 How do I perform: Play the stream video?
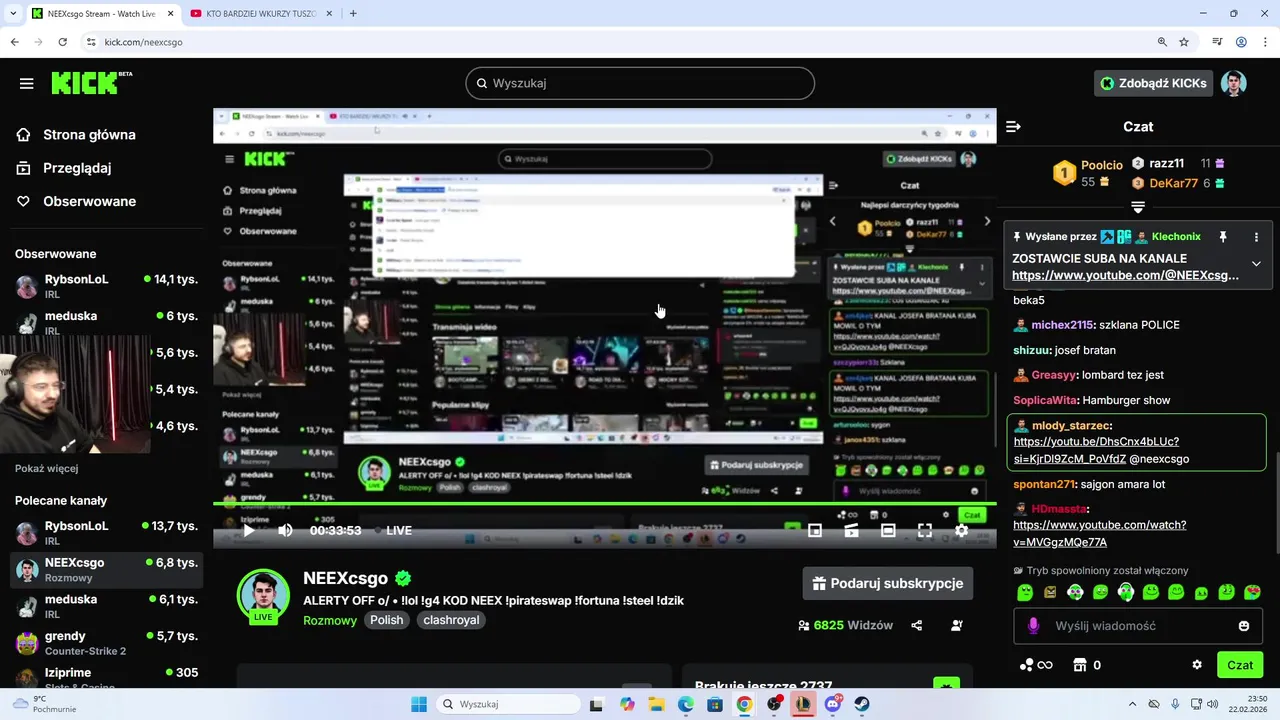[x=249, y=530]
